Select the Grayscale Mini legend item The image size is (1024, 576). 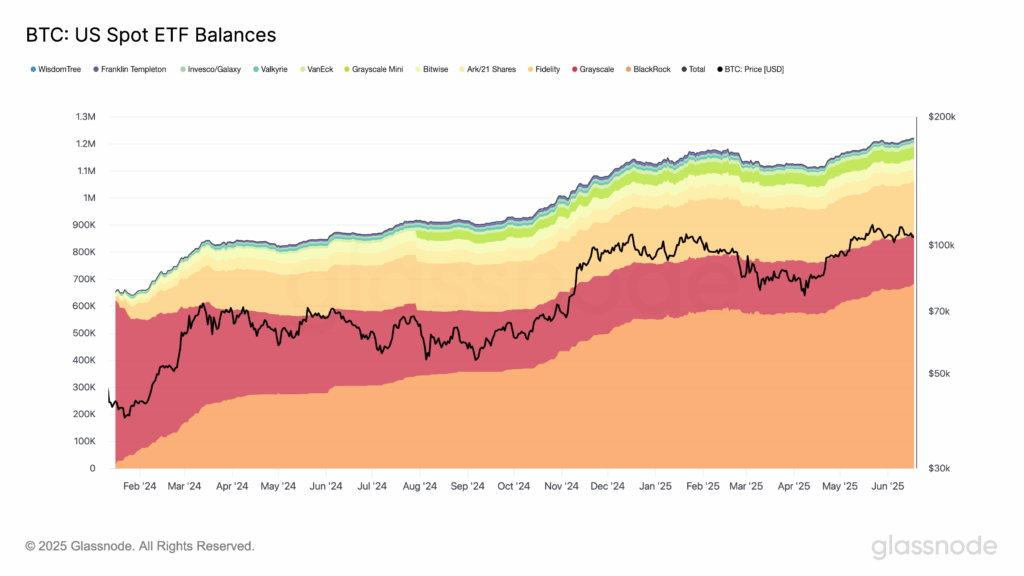pos(374,69)
